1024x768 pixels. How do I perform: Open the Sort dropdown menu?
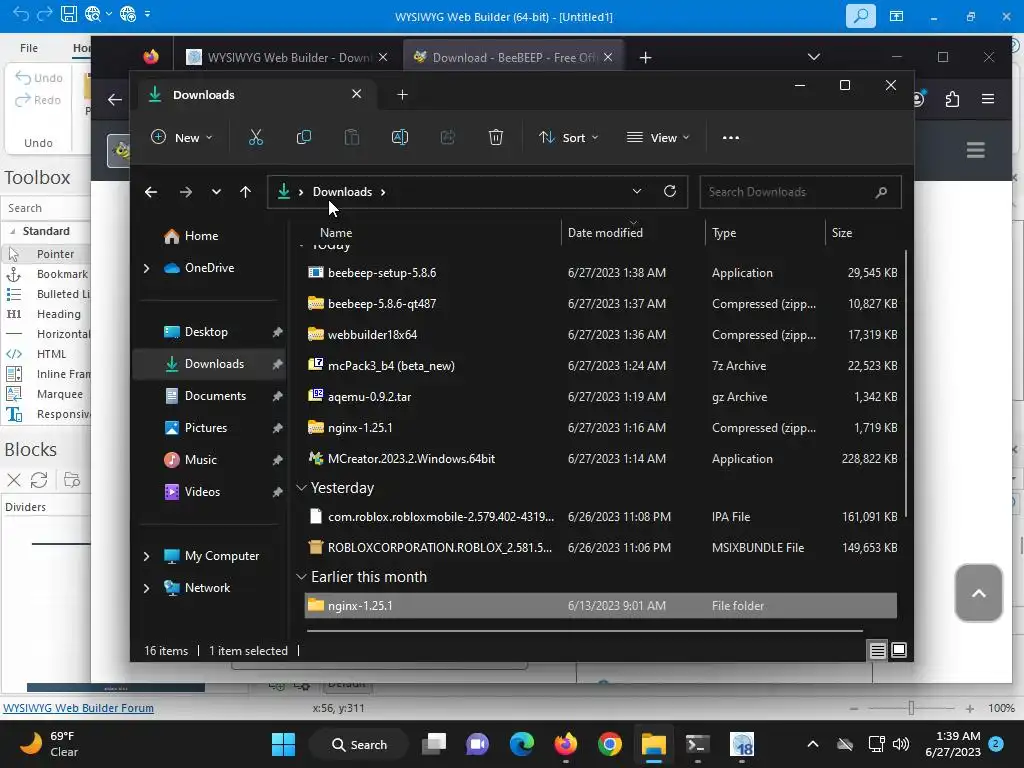568,138
